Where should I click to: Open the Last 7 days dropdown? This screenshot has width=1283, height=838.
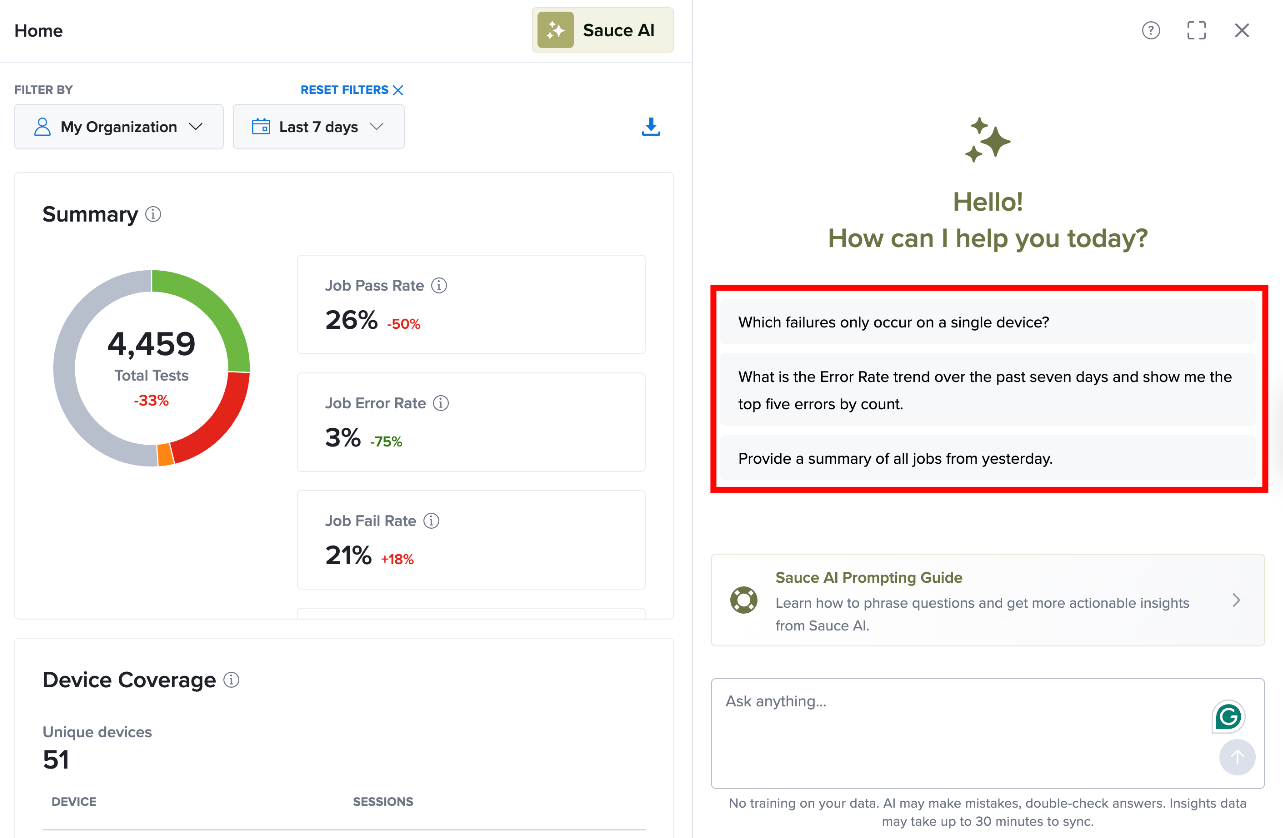[x=319, y=127]
